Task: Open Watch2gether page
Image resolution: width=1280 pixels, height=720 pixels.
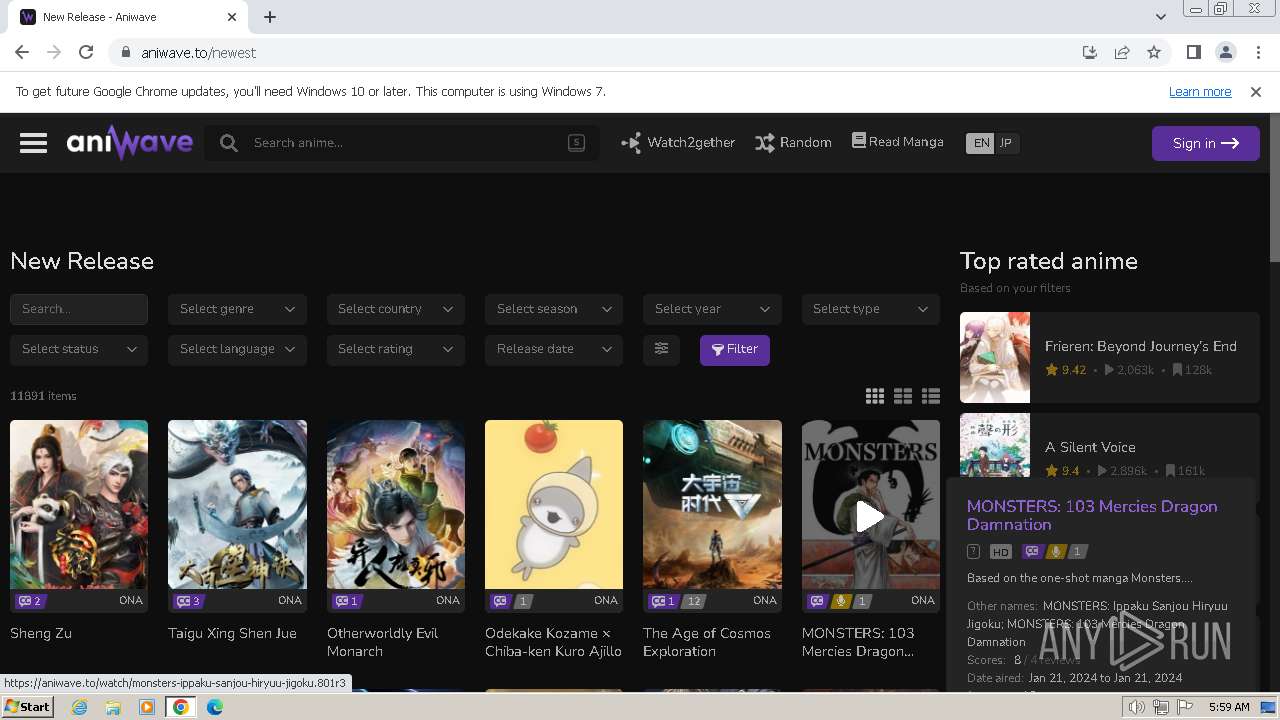Action: click(678, 143)
